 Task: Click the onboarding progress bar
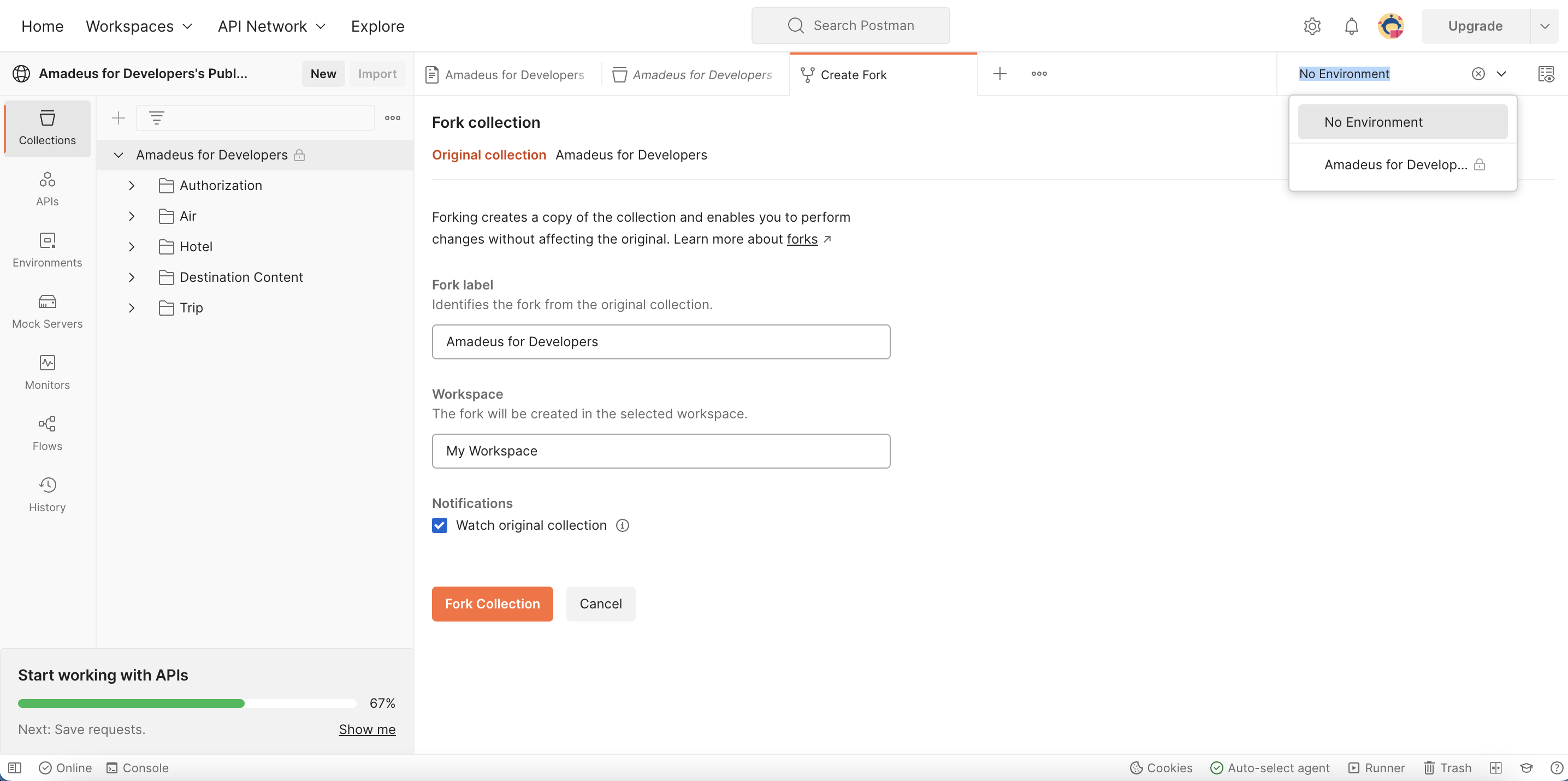coord(187,703)
